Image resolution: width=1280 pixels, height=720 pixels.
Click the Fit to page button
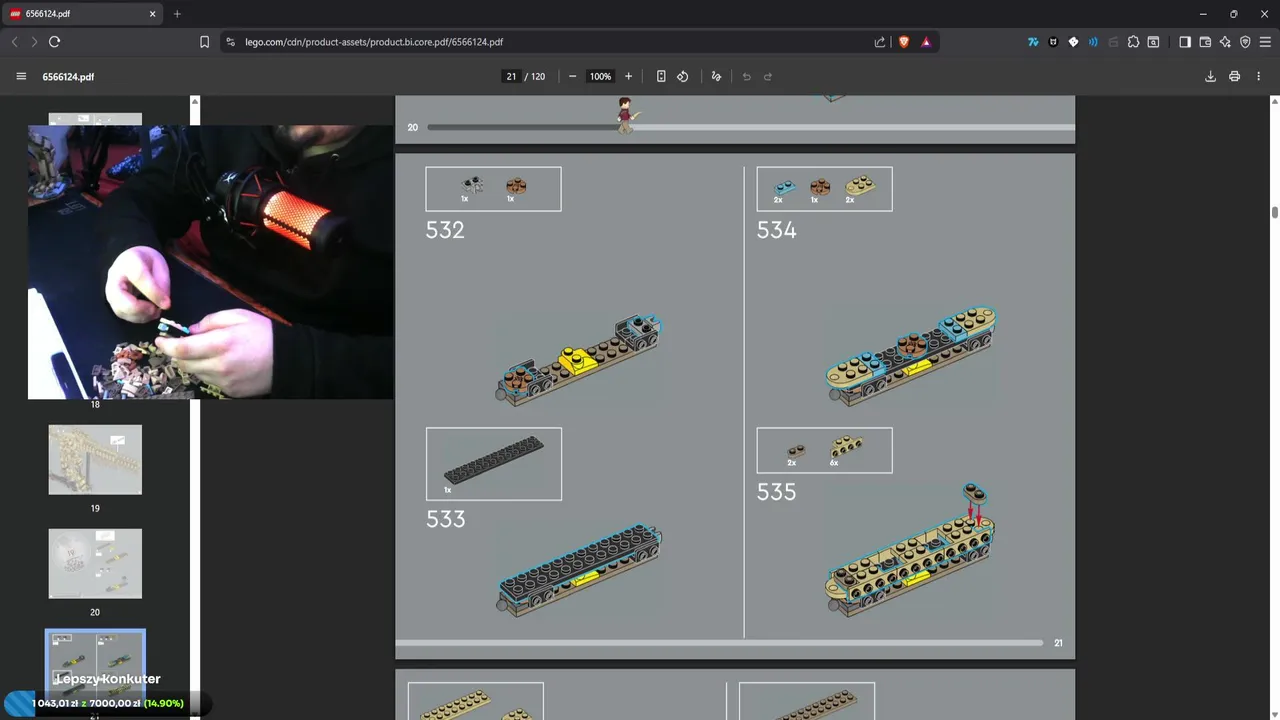[661, 77]
